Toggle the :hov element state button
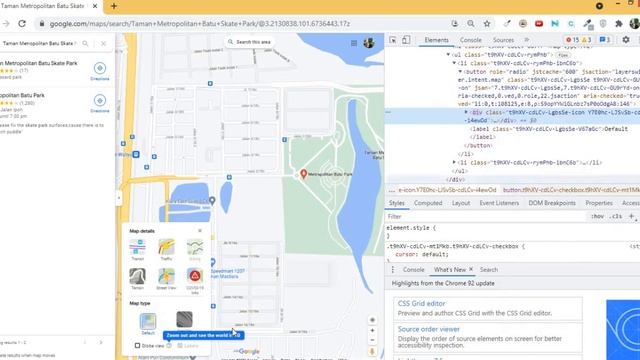Image resolution: width=640 pixels, height=360 pixels. 597,217
